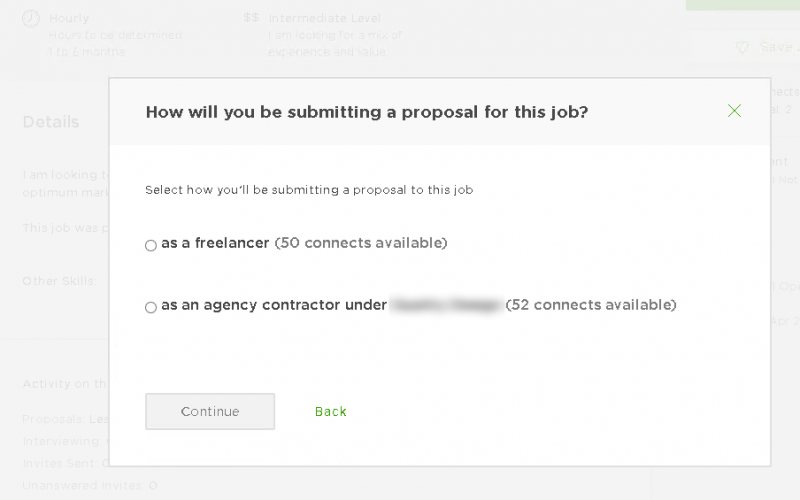The width and height of the screenshot is (800, 500).
Task: Click the clock icon beside Hourly
Action: point(31,18)
